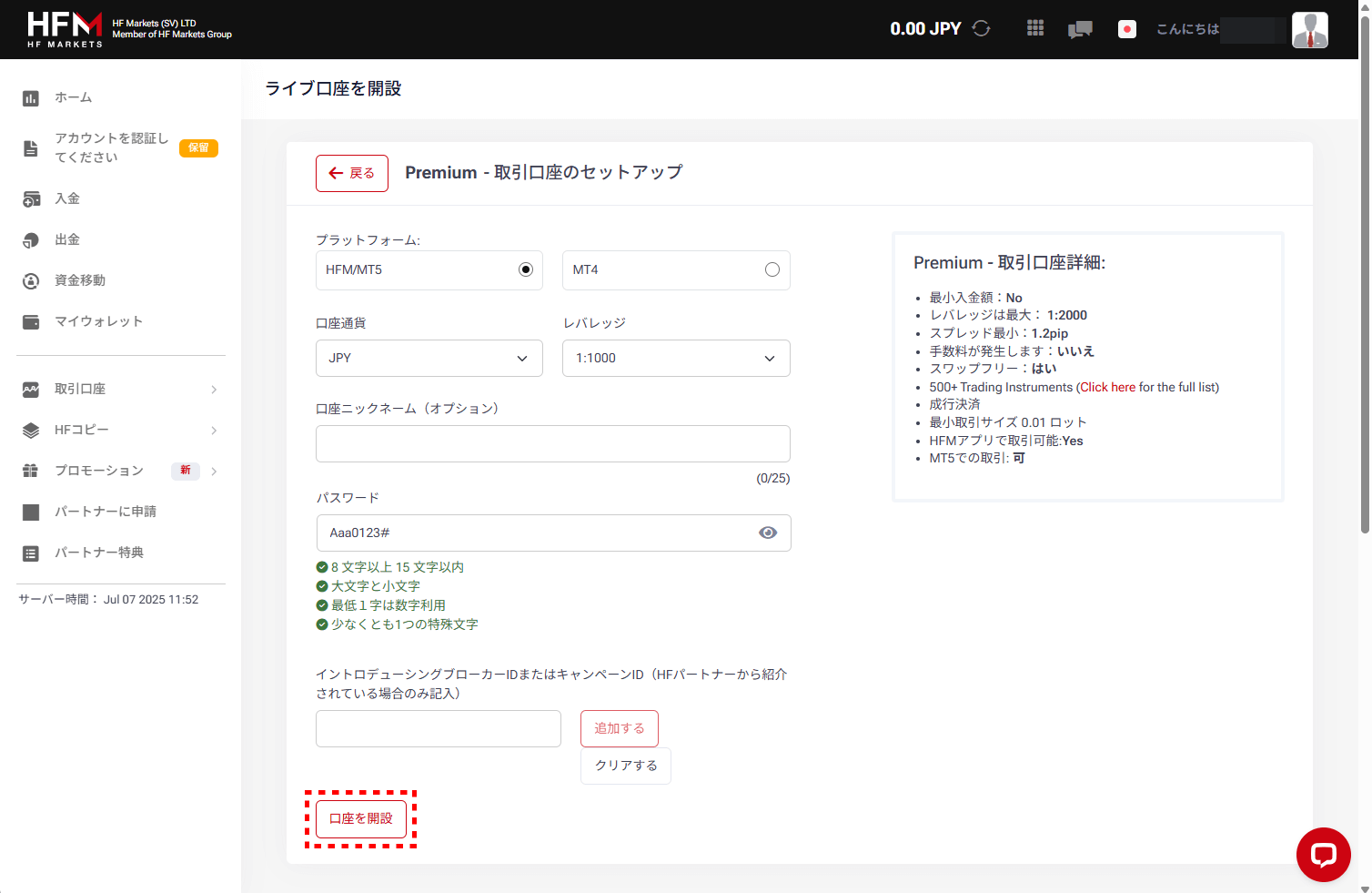Click the 追加する button

click(620, 728)
